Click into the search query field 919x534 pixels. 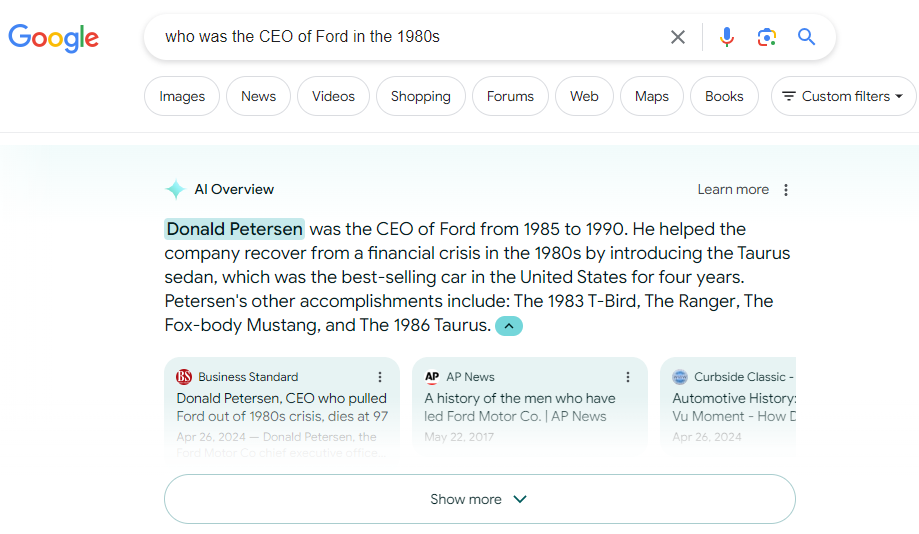(x=410, y=37)
